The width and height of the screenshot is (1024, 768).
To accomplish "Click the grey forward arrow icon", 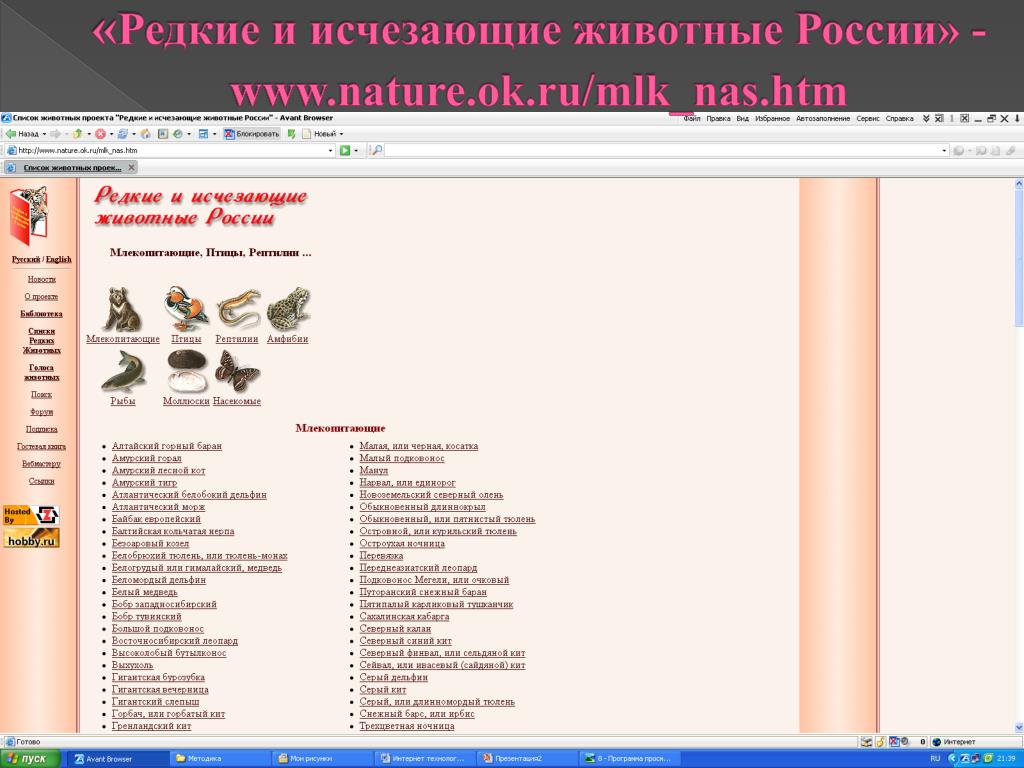I will click(x=56, y=134).
